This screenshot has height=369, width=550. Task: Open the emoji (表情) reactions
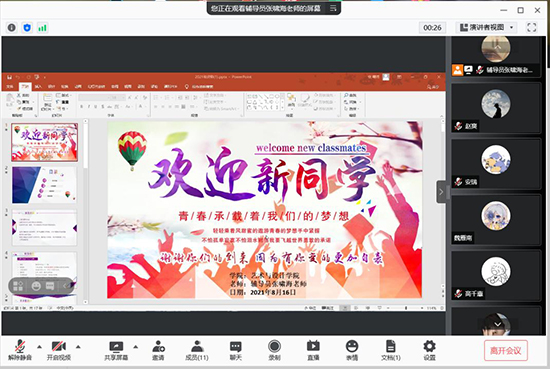tap(352, 350)
